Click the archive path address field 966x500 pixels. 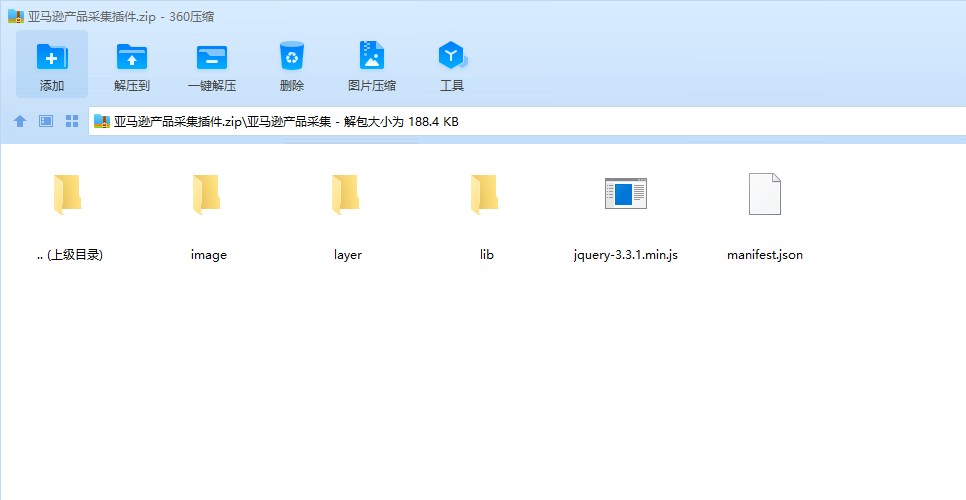527,121
